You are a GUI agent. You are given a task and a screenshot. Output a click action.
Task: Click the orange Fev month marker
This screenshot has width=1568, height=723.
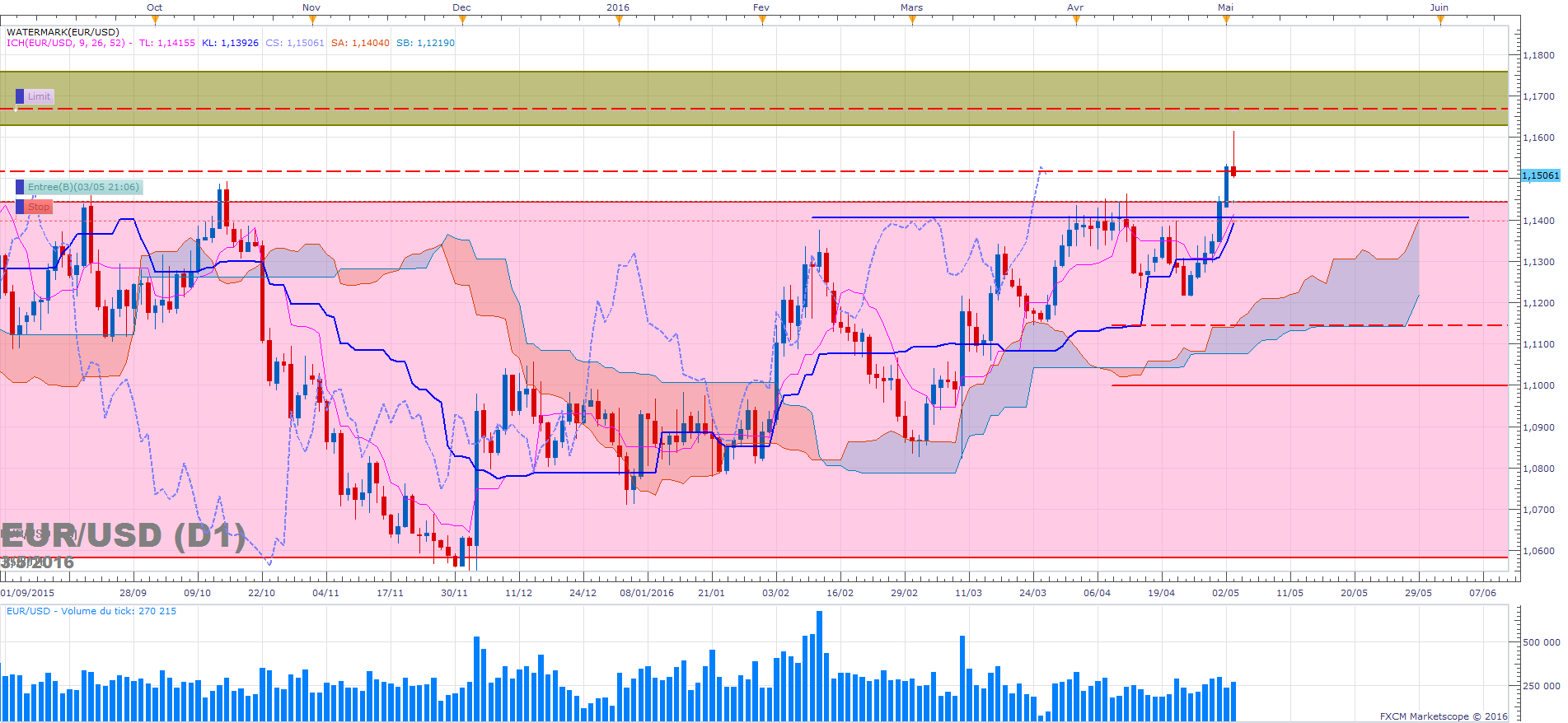point(762,21)
